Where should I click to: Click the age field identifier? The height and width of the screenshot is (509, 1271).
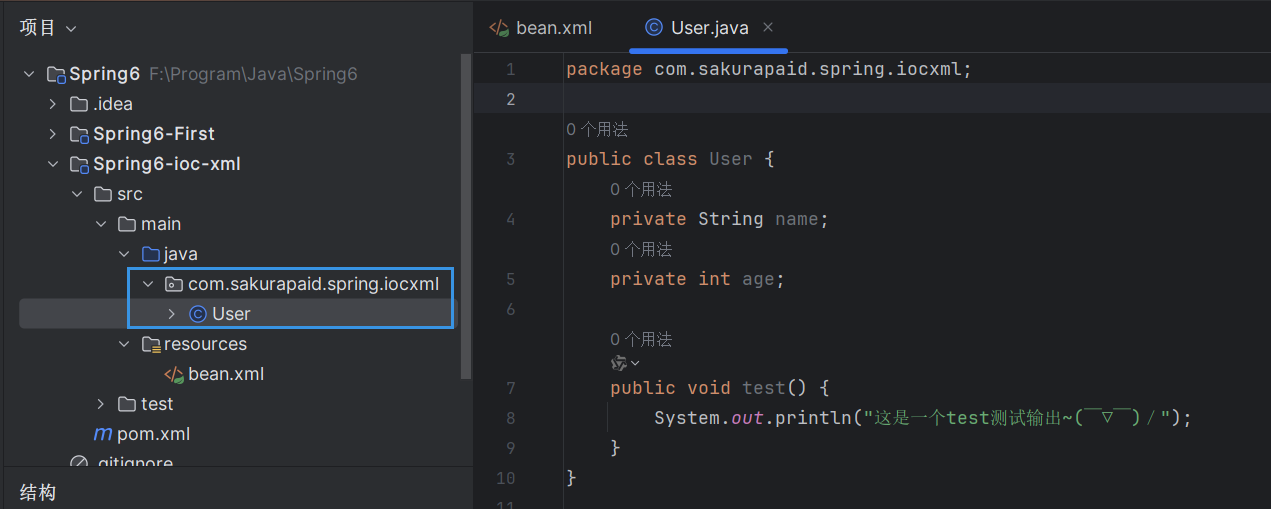pyautogui.click(x=758, y=279)
